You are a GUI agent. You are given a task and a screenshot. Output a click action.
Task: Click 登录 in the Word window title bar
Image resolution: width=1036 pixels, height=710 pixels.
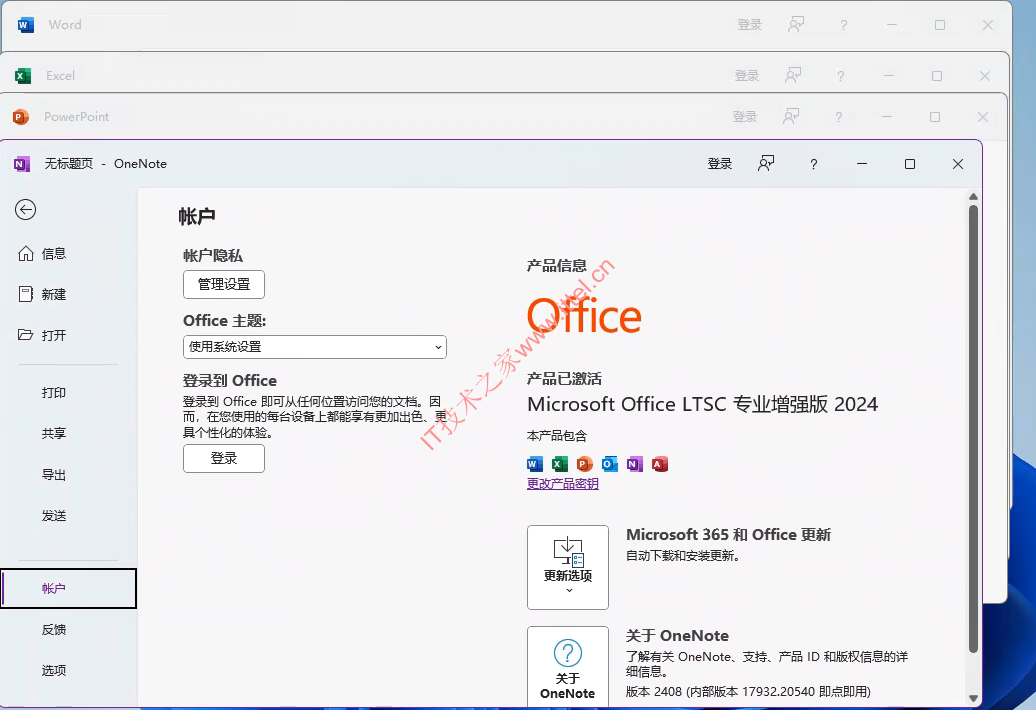750,25
